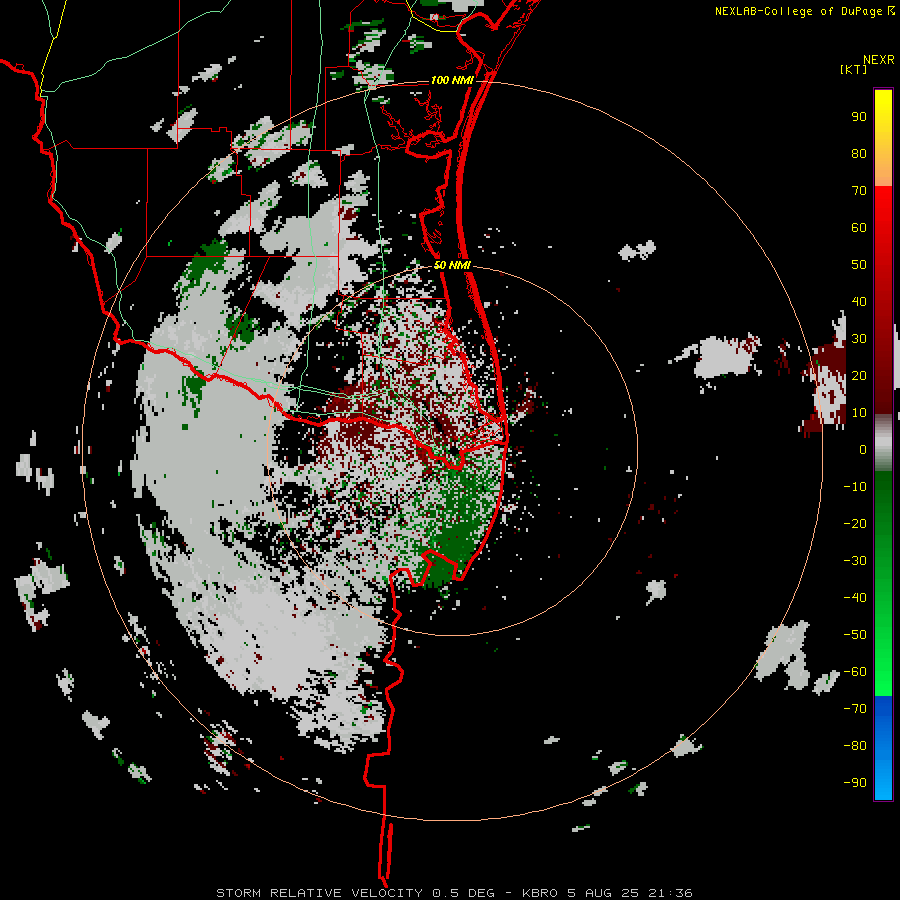This screenshot has height=900, width=900.
Task: Click the -40 value on velocity scale
Action: tap(855, 598)
